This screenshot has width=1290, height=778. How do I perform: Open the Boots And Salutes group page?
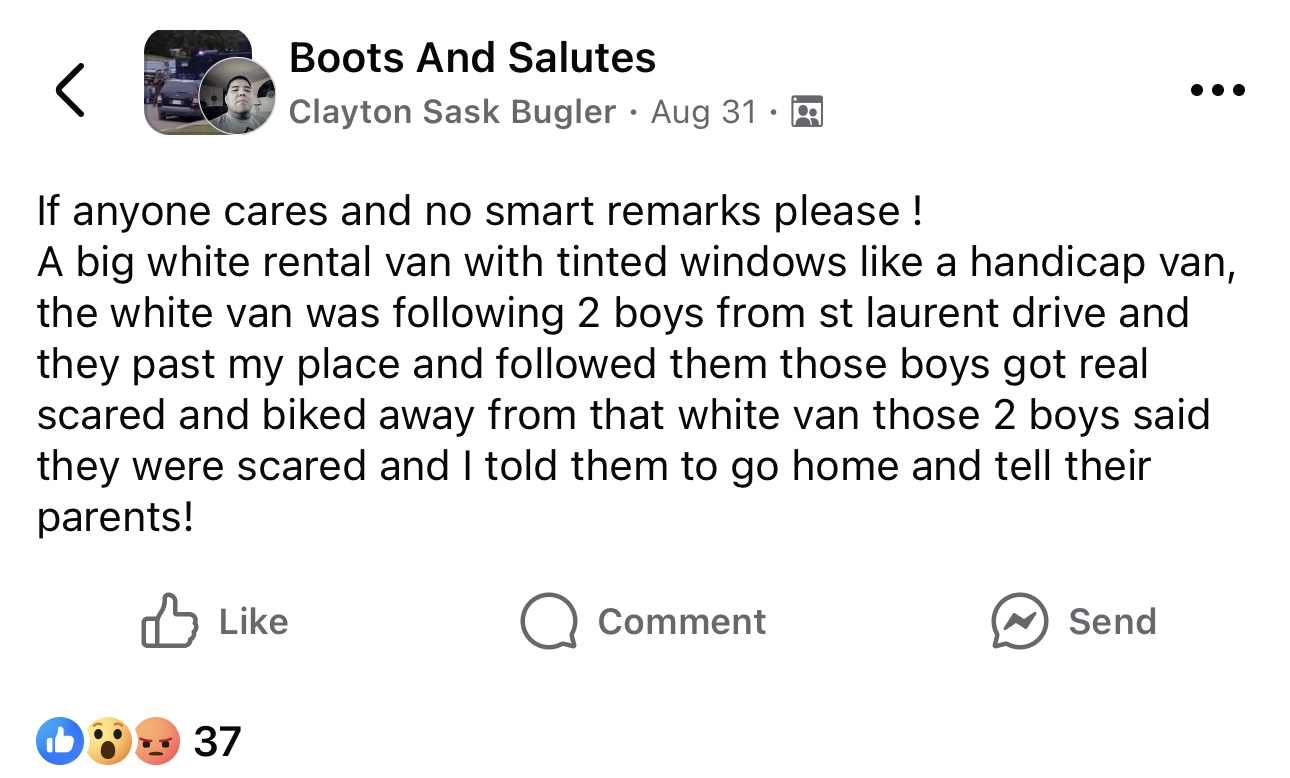click(472, 59)
